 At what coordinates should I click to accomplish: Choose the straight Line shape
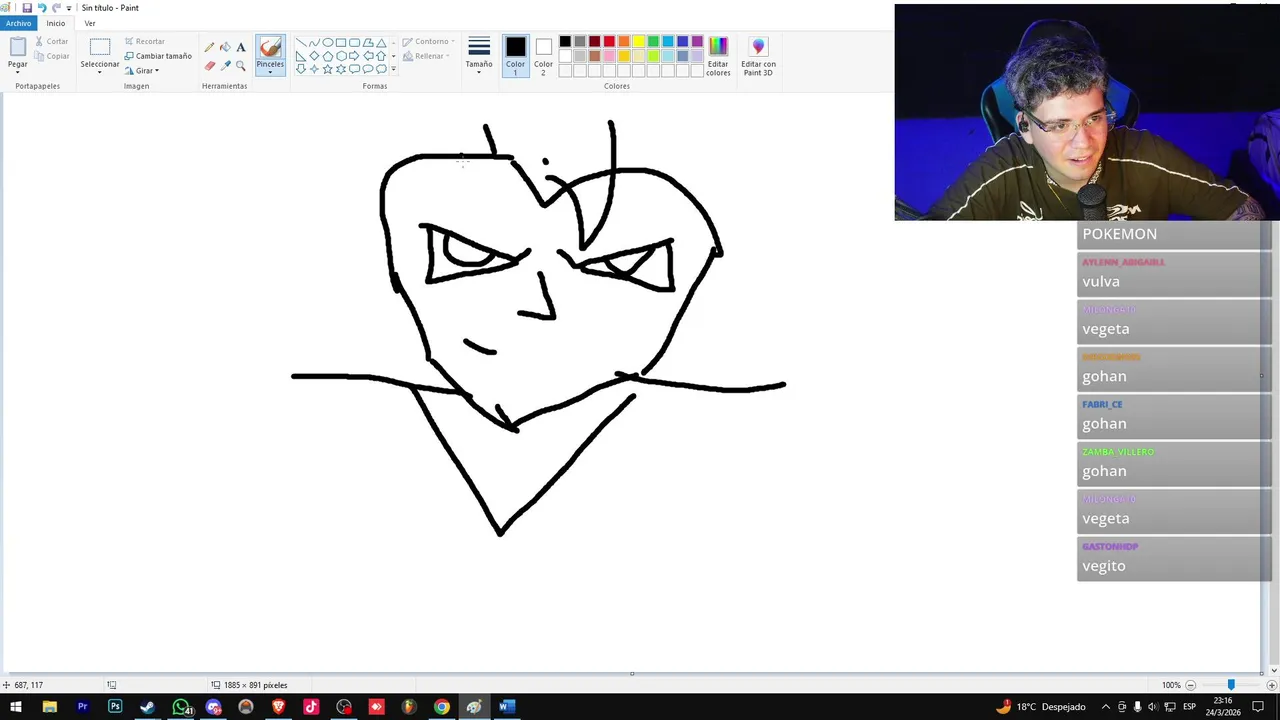301,43
